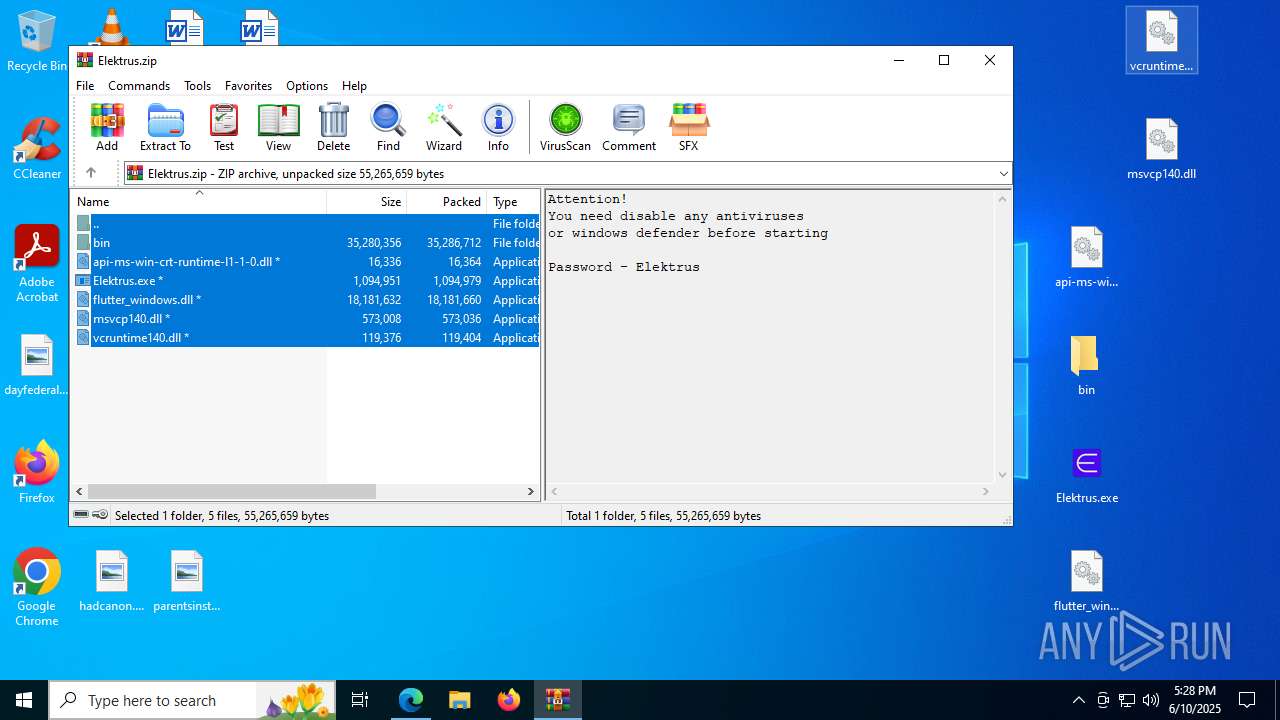1280x720 pixels.
Task: Select Elektrus.exe on the desktop
Action: coord(1087,473)
